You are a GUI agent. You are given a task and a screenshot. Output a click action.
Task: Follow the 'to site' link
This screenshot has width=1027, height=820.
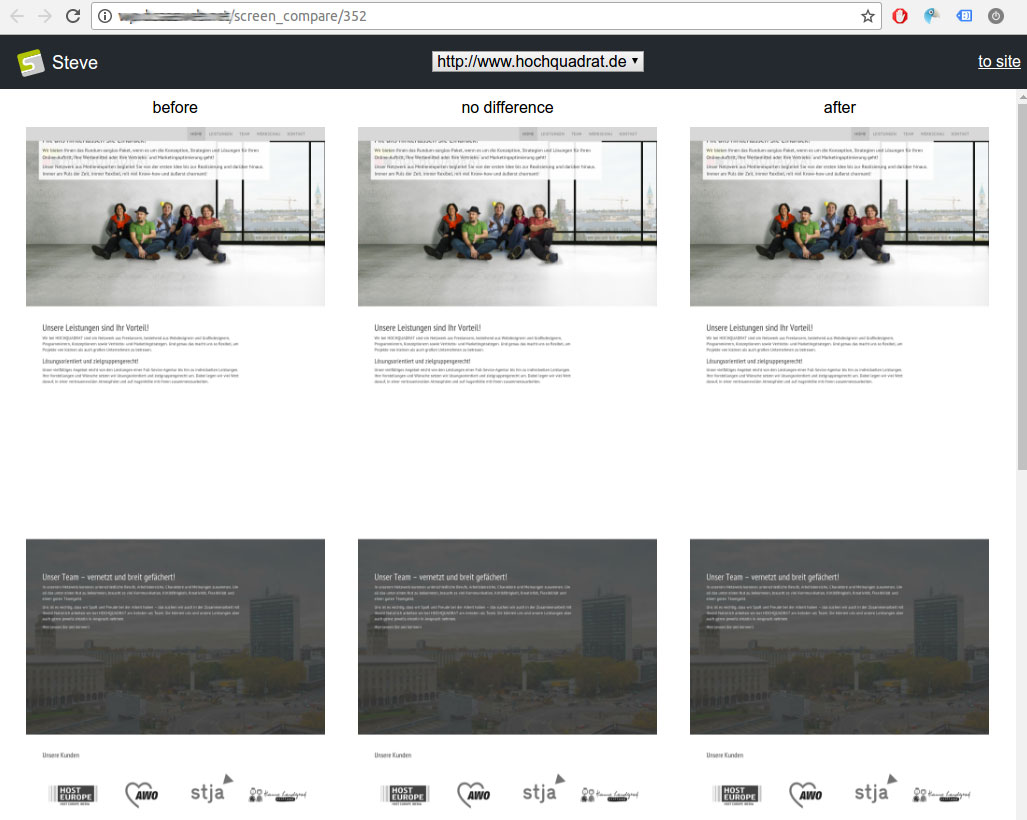coord(999,62)
